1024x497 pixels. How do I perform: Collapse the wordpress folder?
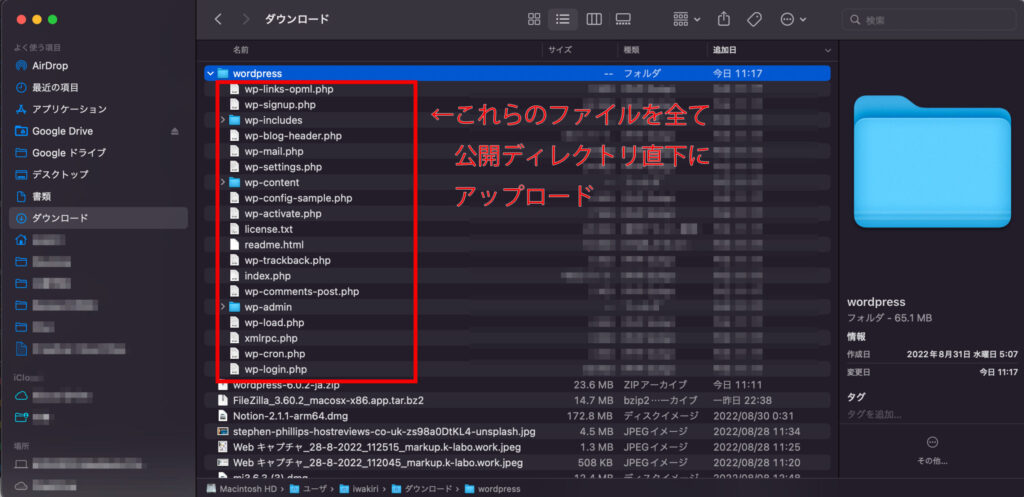click(x=210, y=73)
